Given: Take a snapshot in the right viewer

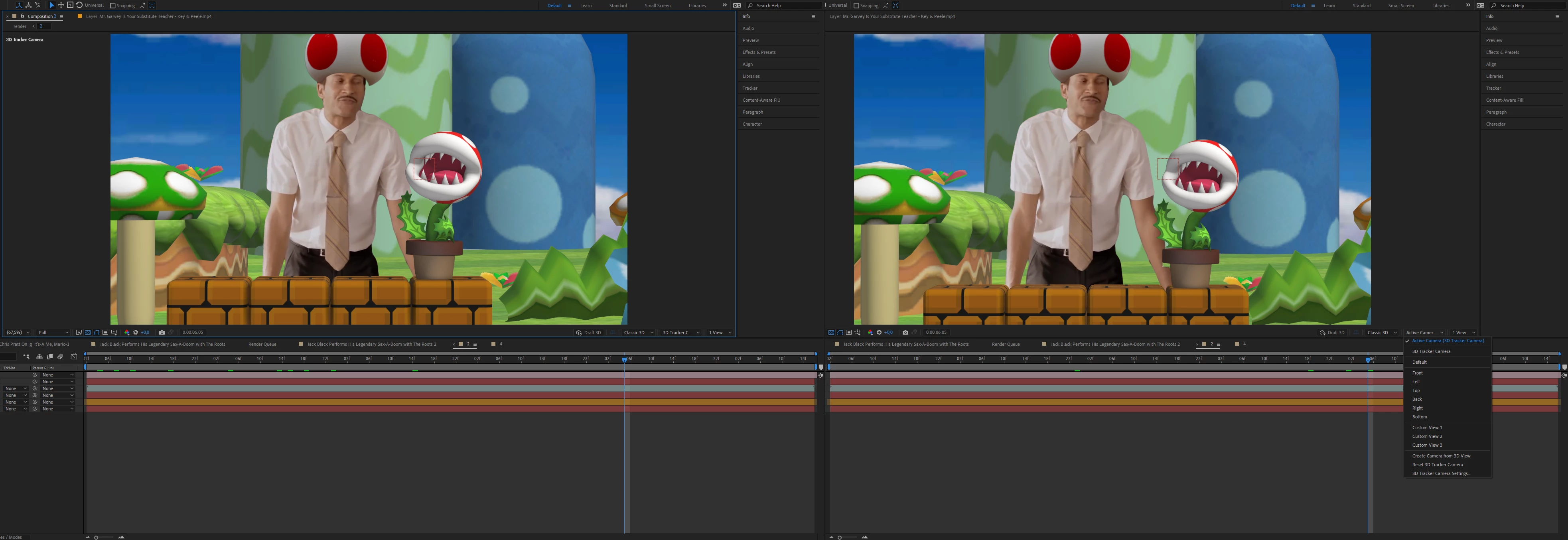Looking at the screenshot, I should pyautogui.click(x=905, y=332).
